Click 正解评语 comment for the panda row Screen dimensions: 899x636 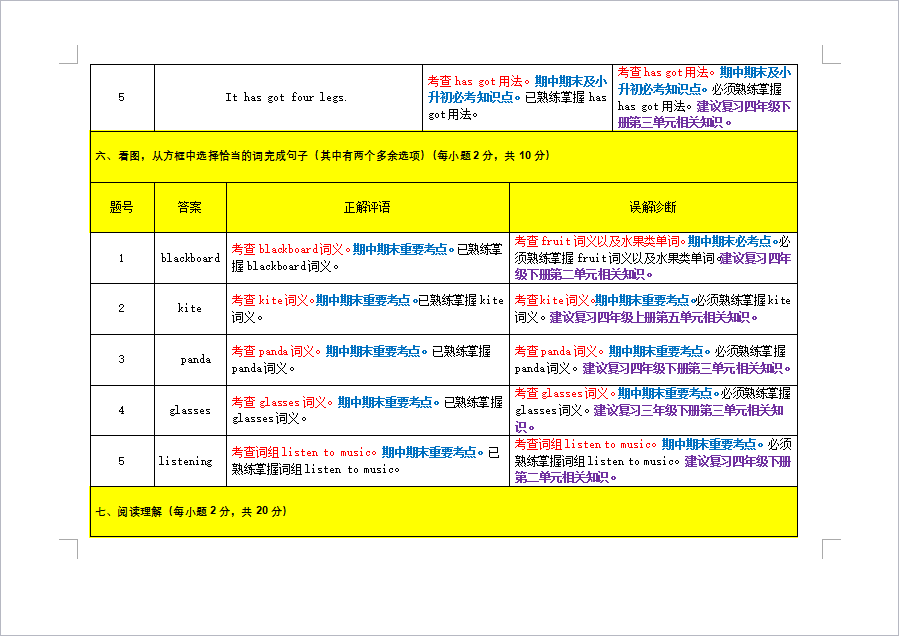coord(366,359)
